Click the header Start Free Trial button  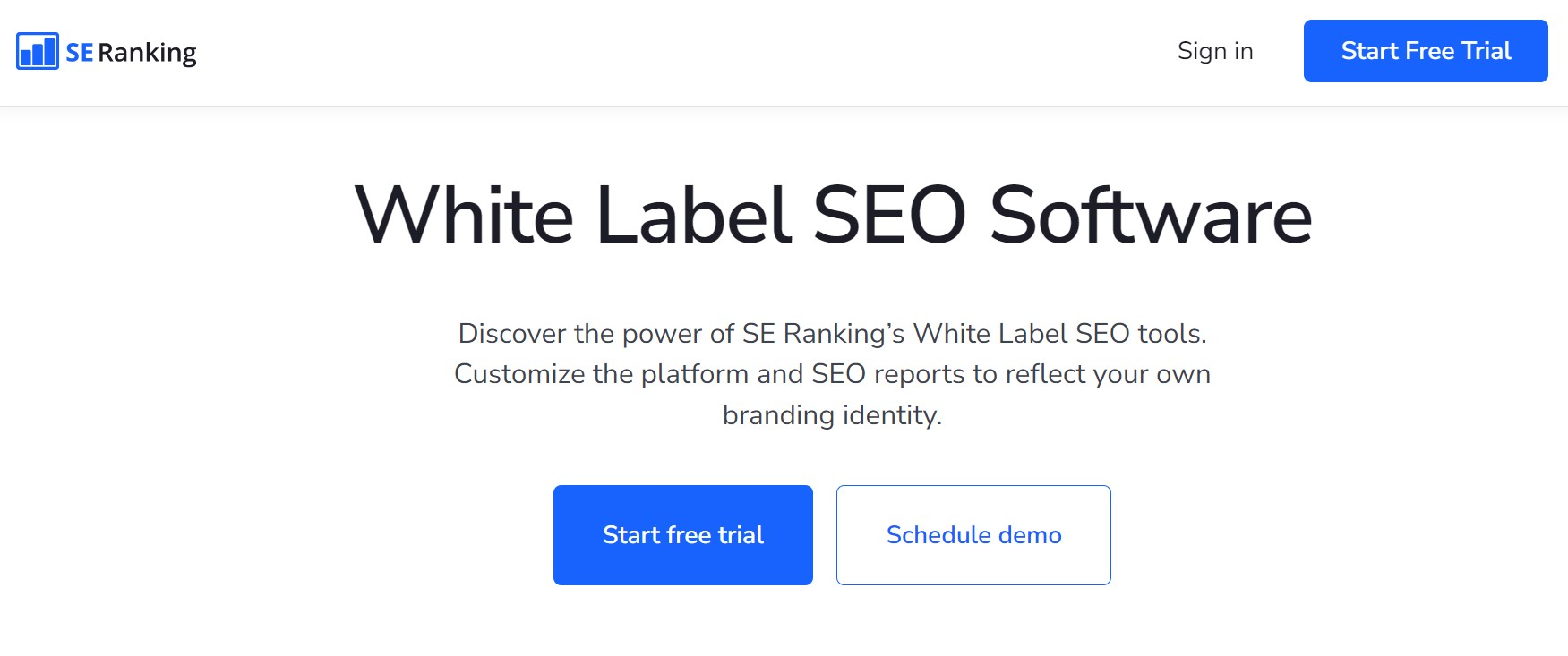(1426, 51)
